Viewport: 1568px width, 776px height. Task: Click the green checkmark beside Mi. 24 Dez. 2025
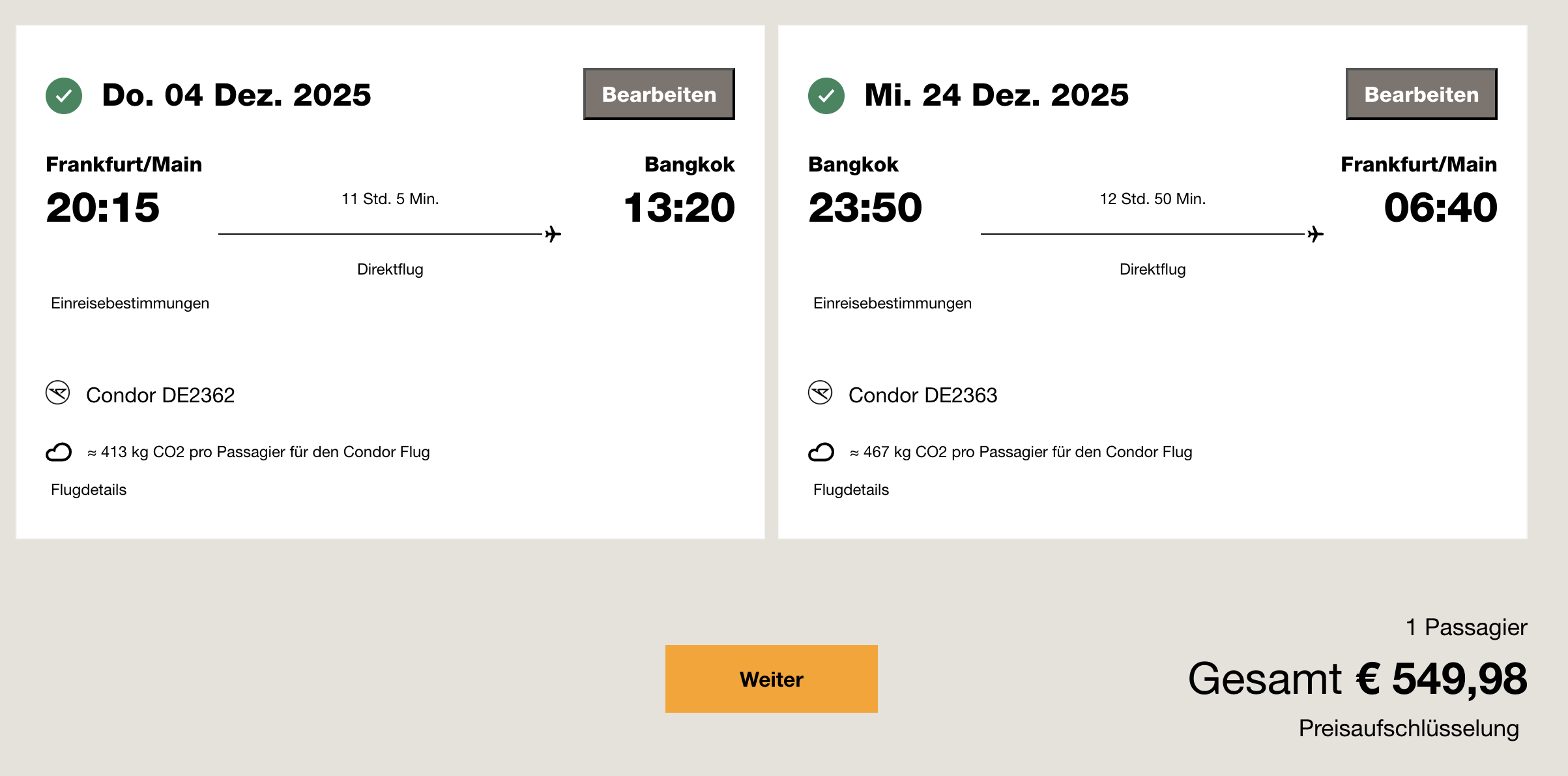click(x=826, y=96)
